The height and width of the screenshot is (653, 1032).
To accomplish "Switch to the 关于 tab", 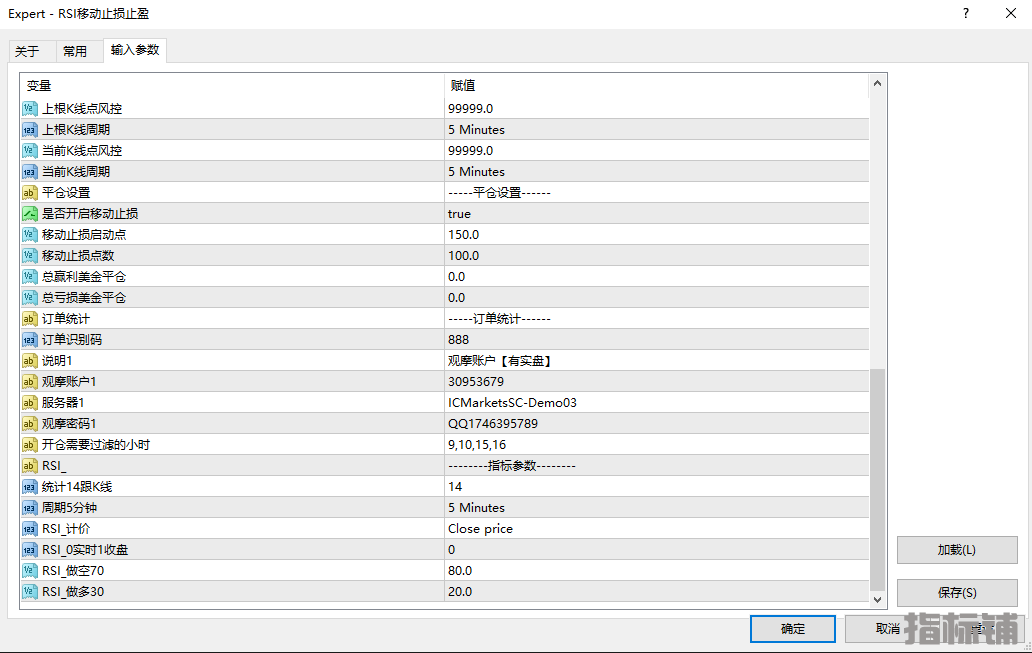I will [27, 51].
